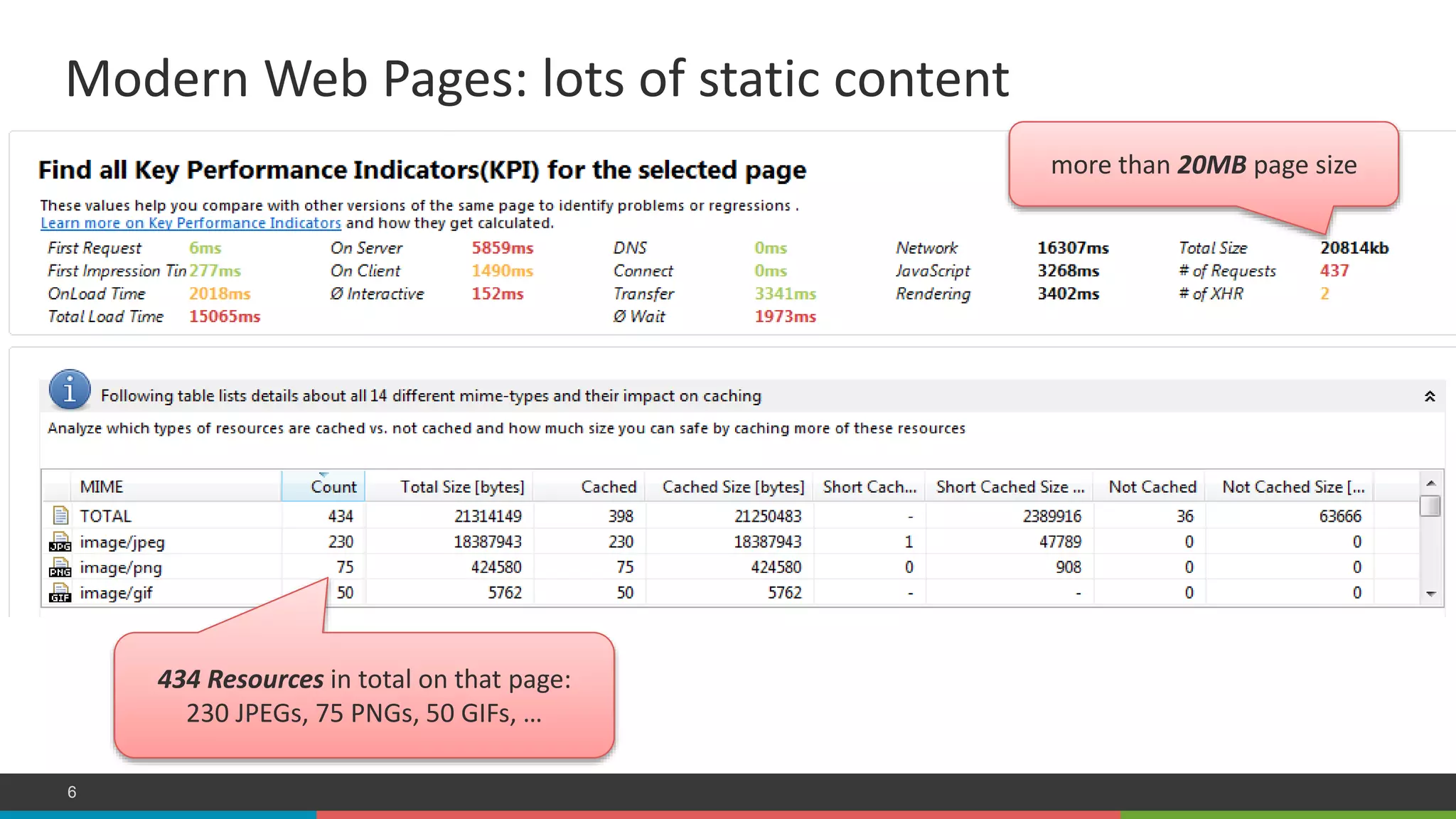This screenshot has width=1456, height=819.
Task: Click scrollbar down arrow in table
Action: [x=1431, y=594]
